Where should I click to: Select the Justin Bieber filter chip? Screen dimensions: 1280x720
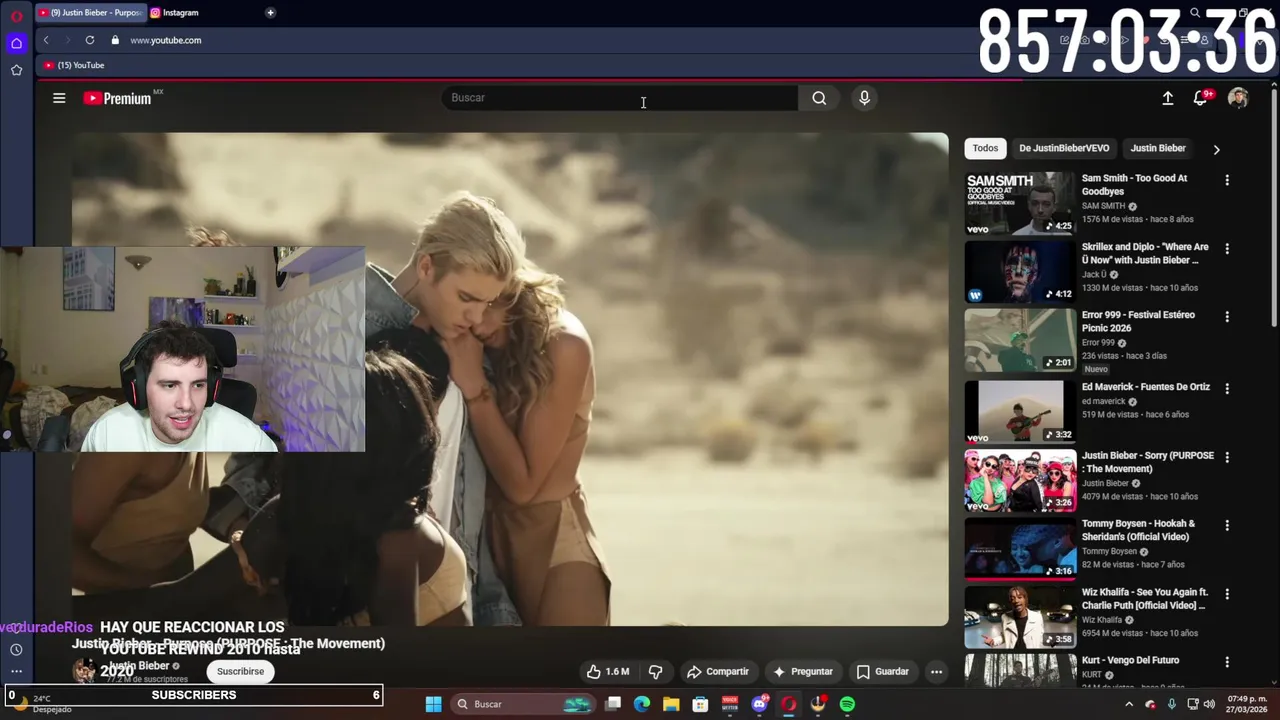pos(1158,148)
